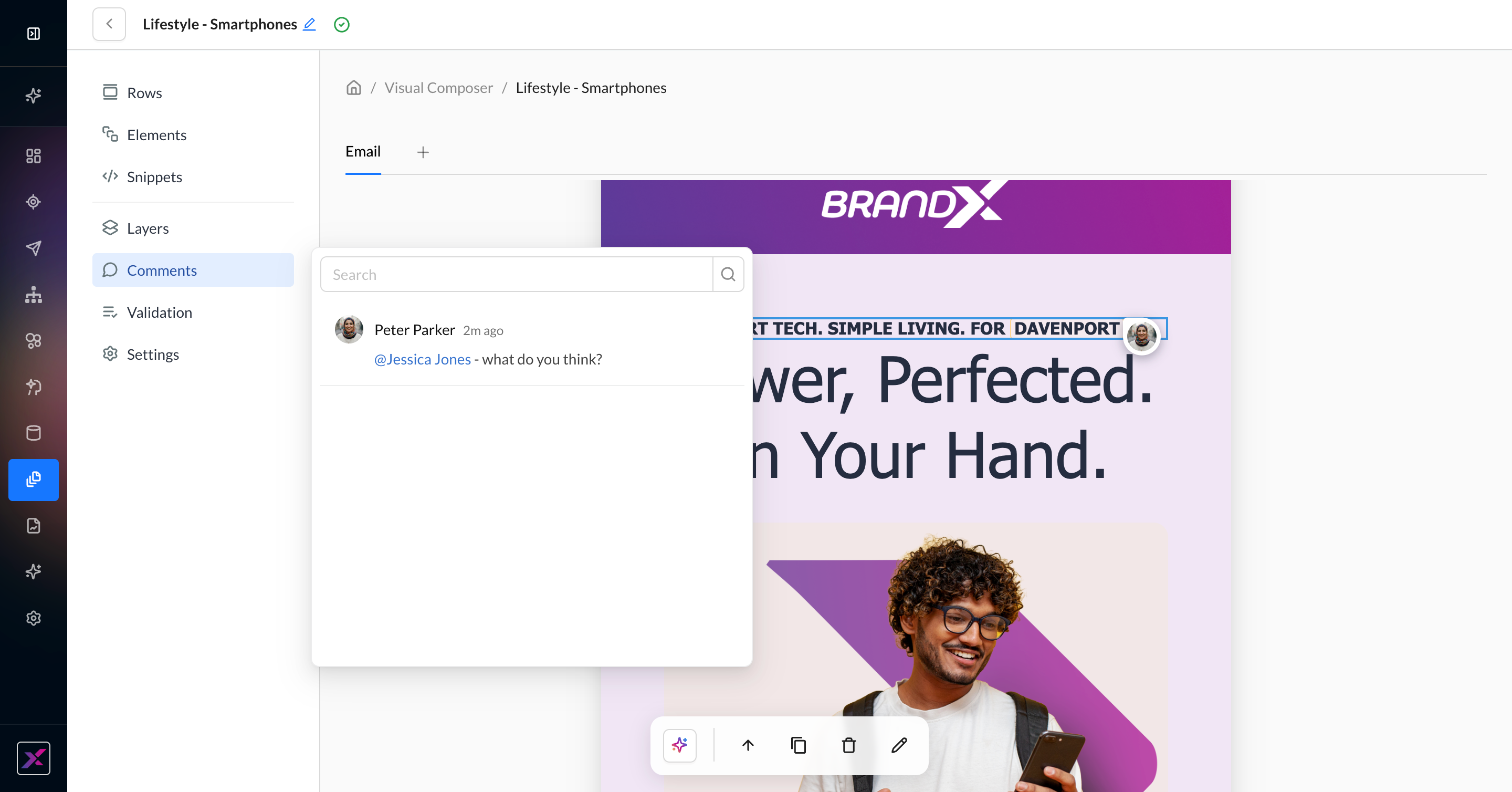Open the Layers panel
The image size is (1512, 792).
pos(193,228)
